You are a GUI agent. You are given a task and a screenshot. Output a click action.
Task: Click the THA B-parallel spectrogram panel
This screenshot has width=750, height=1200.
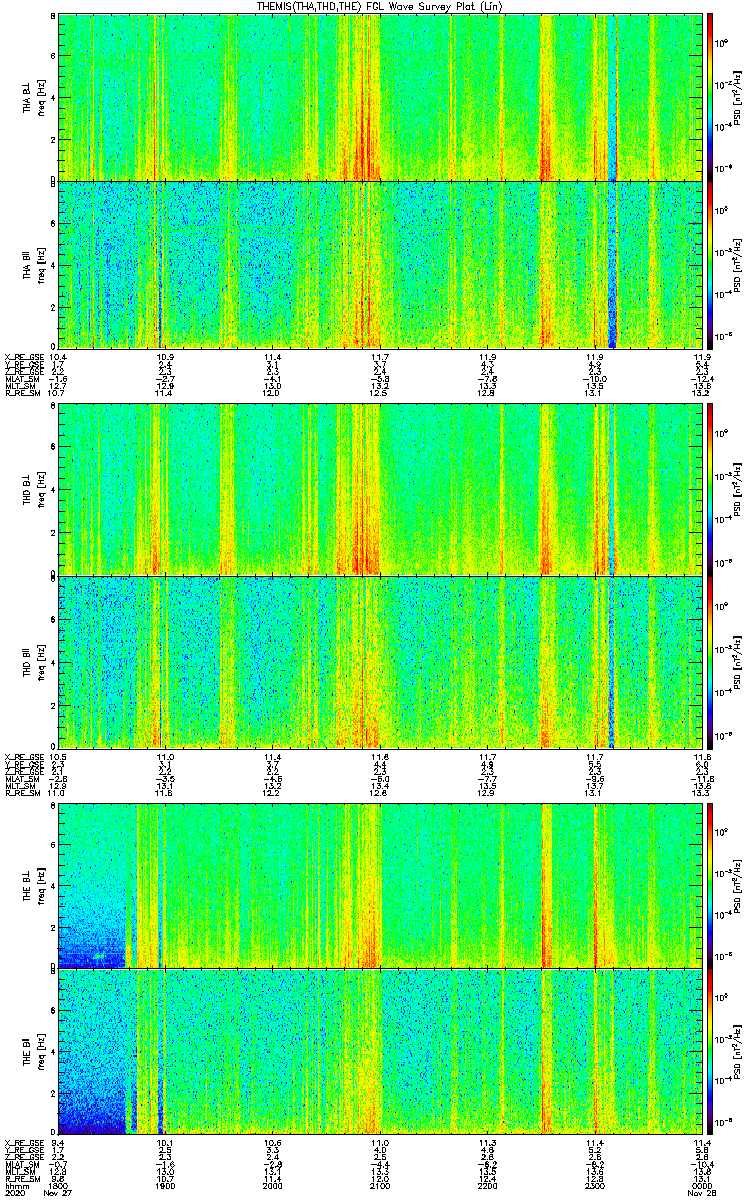click(x=379, y=264)
